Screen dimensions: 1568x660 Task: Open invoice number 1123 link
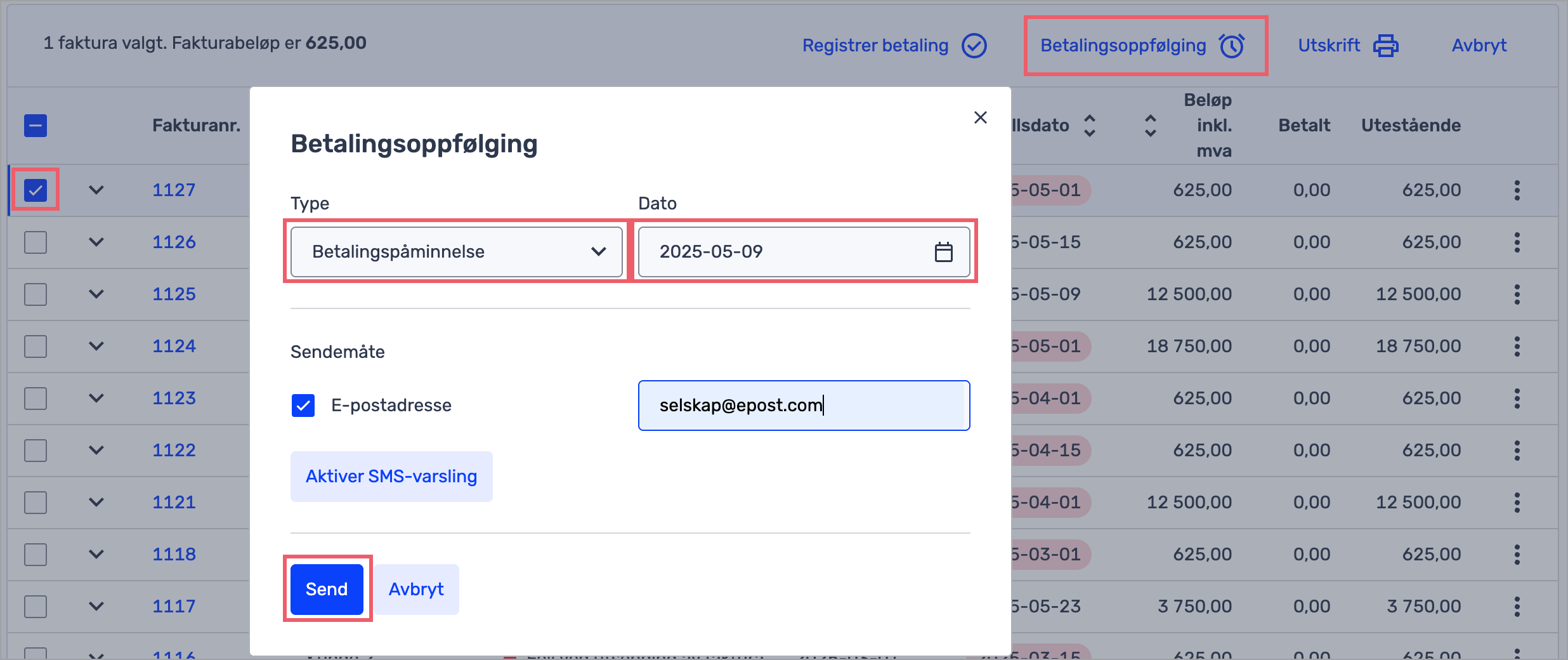174,399
